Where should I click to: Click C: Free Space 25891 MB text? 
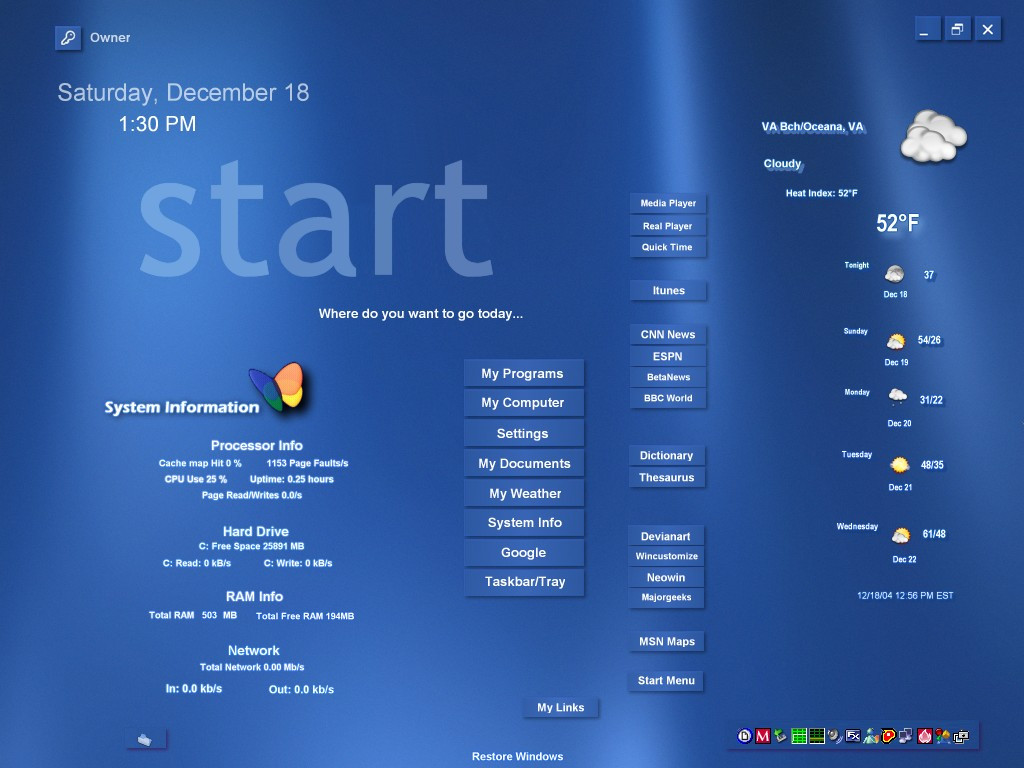click(251, 547)
